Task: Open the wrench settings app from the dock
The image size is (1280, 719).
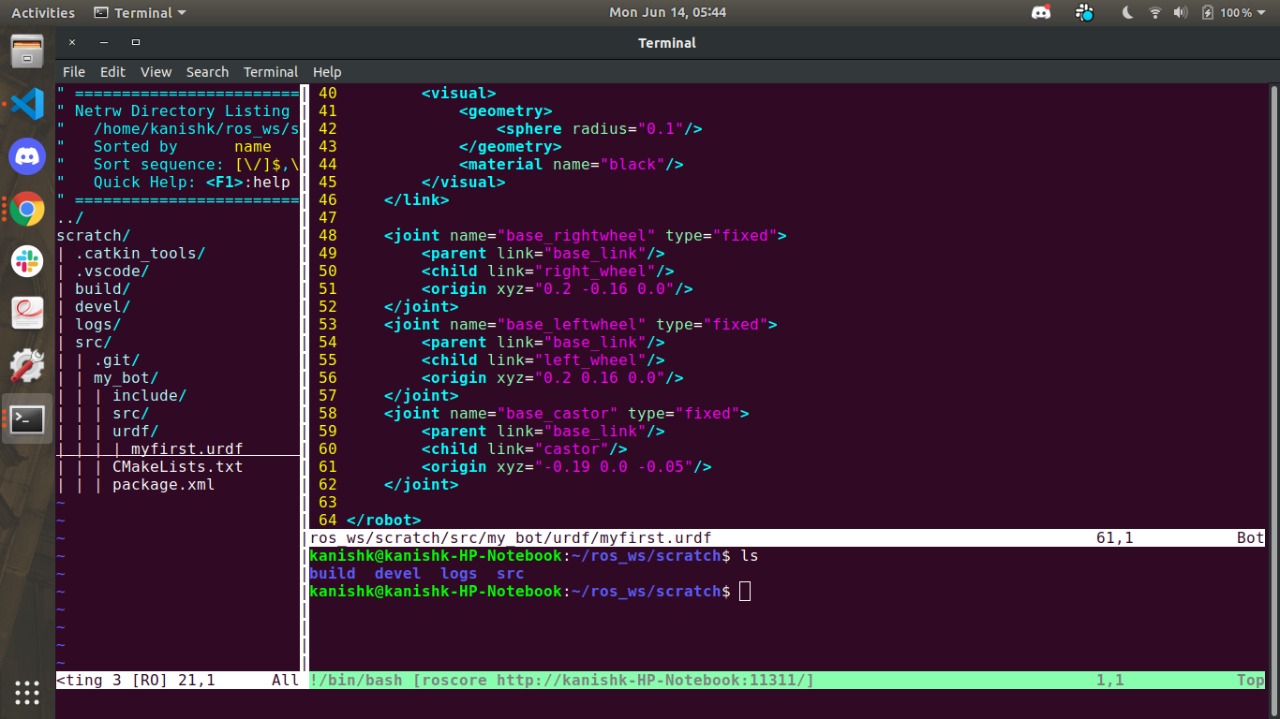Action: [x=27, y=365]
